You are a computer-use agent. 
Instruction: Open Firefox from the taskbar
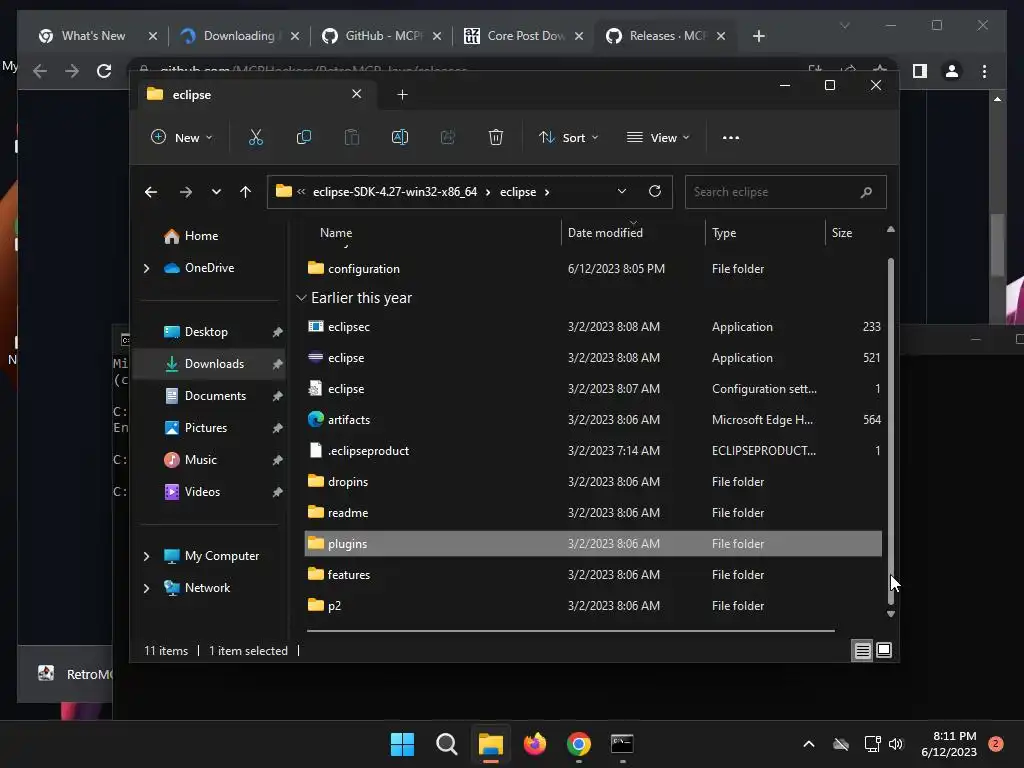535,744
